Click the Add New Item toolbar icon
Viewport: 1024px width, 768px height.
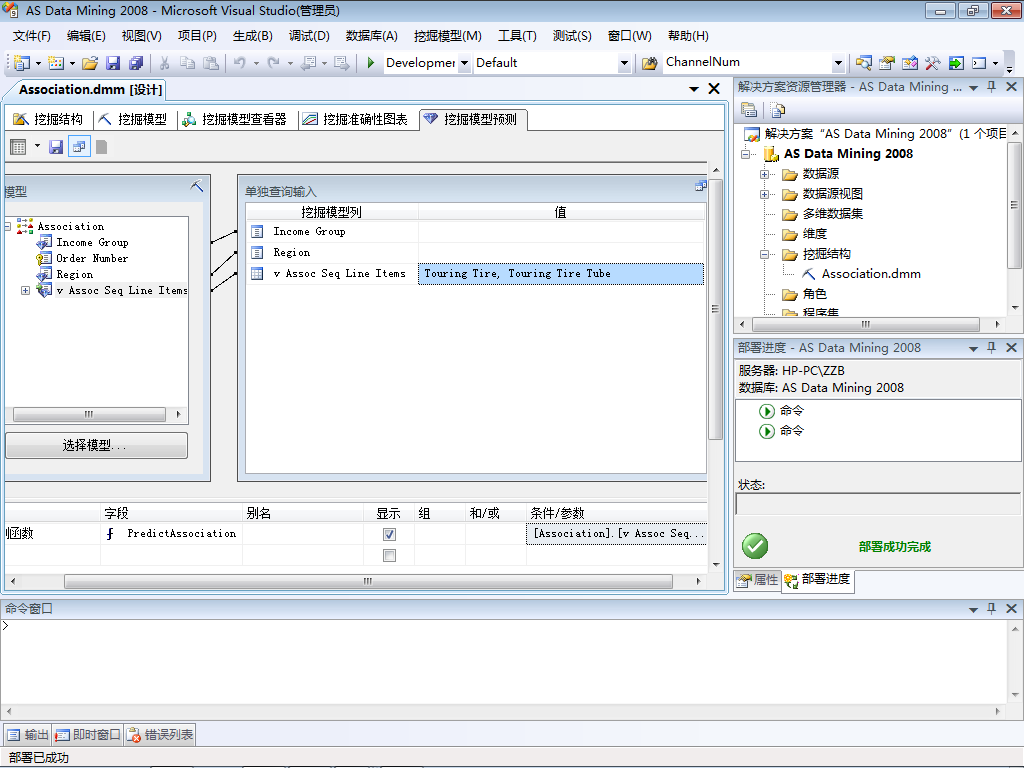(x=56, y=63)
